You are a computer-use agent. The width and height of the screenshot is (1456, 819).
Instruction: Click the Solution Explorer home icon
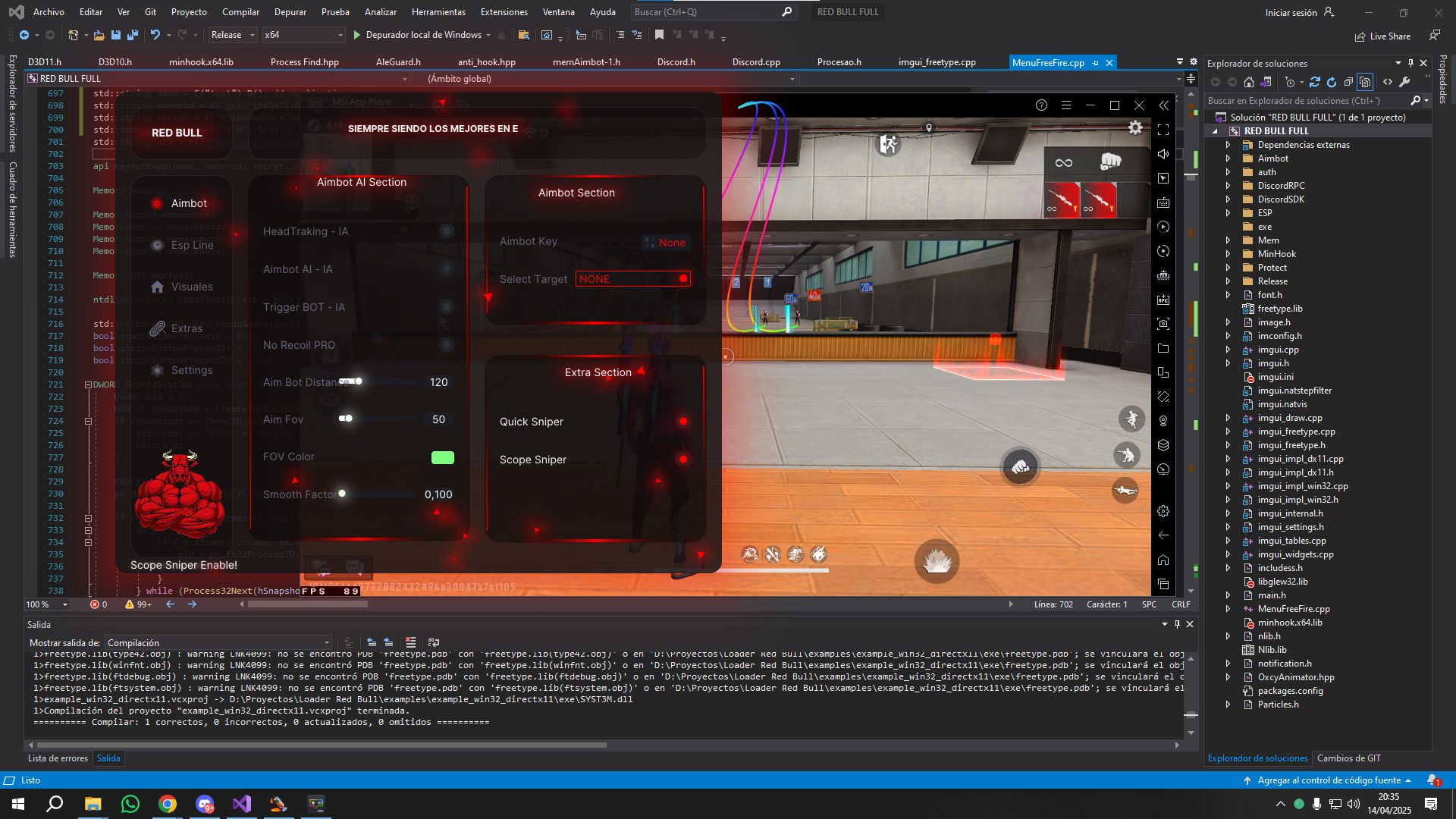pos(1248,82)
